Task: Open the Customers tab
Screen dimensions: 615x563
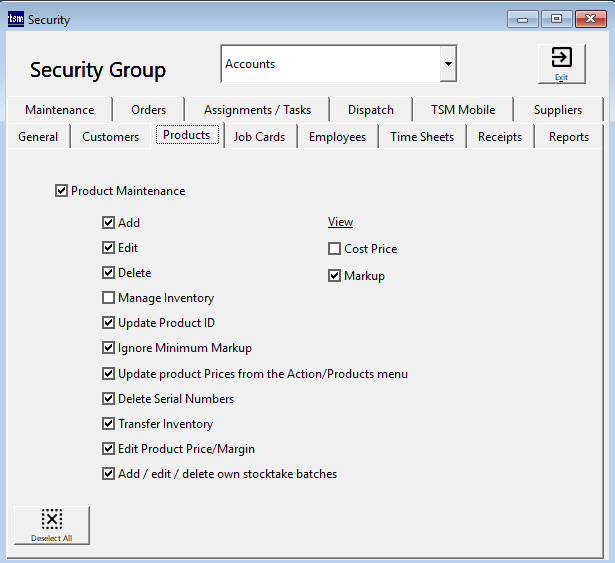Action: click(x=110, y=137)
